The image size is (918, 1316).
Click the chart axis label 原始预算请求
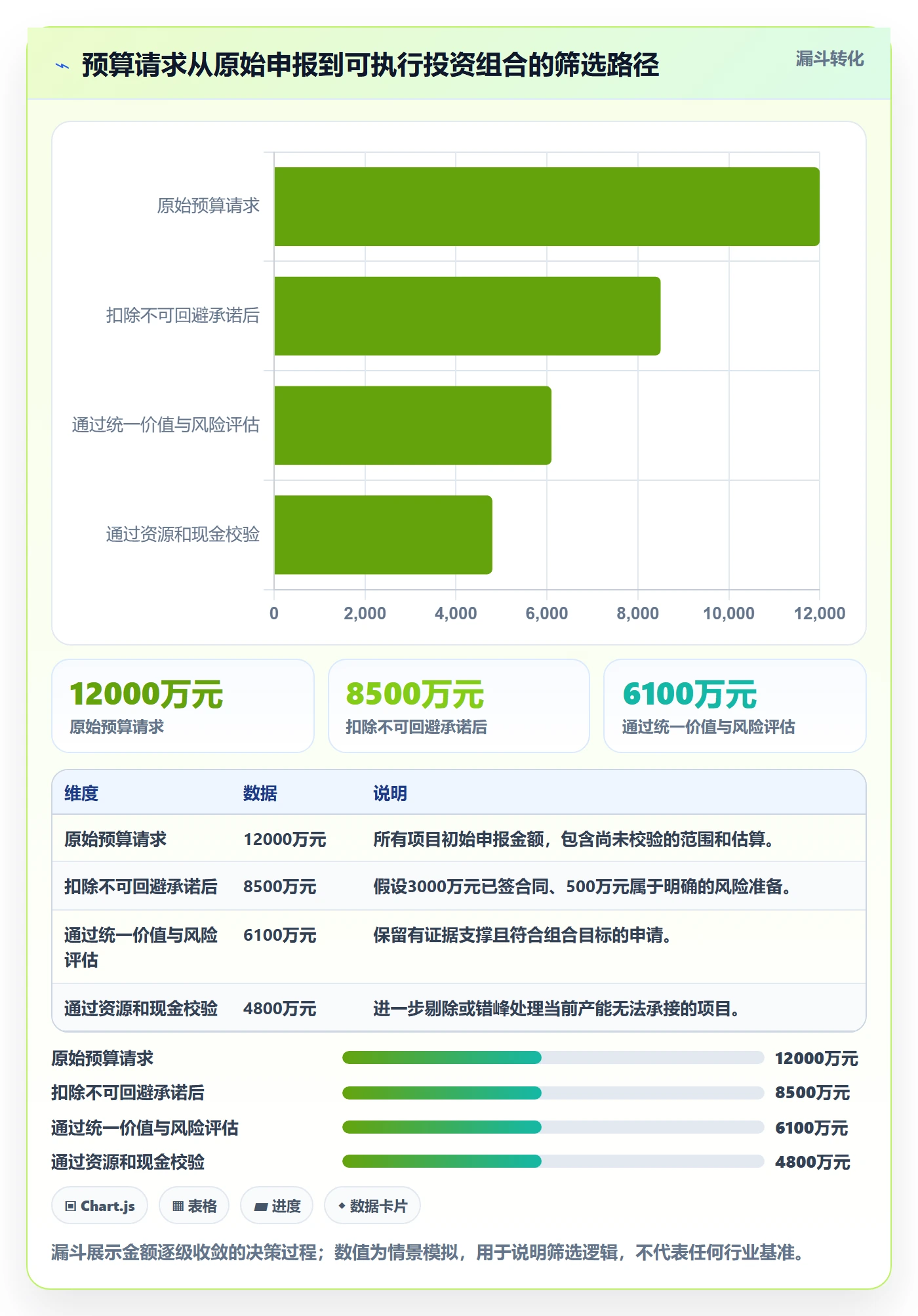pos(209,206)
